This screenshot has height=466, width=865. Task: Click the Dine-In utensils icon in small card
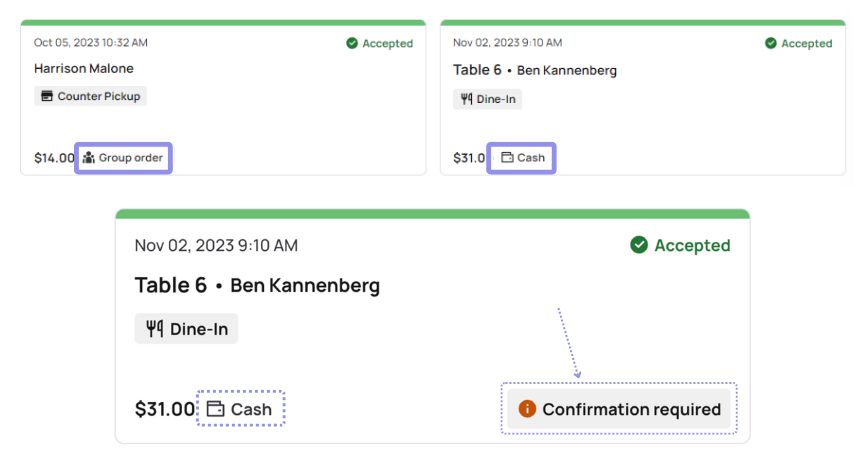466,99
